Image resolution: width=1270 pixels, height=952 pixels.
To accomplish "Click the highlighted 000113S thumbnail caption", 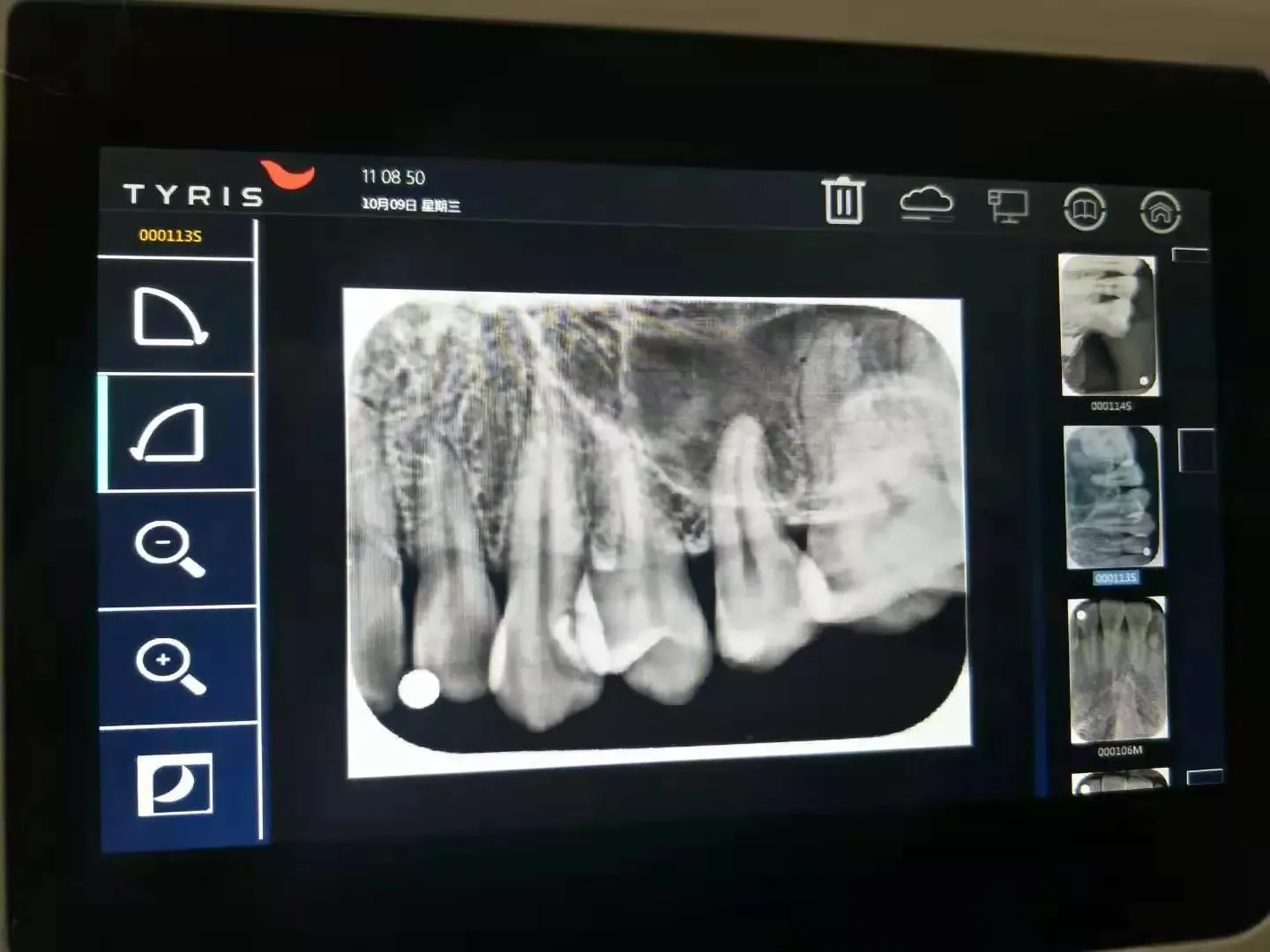I will click(x=1116, y=578).
